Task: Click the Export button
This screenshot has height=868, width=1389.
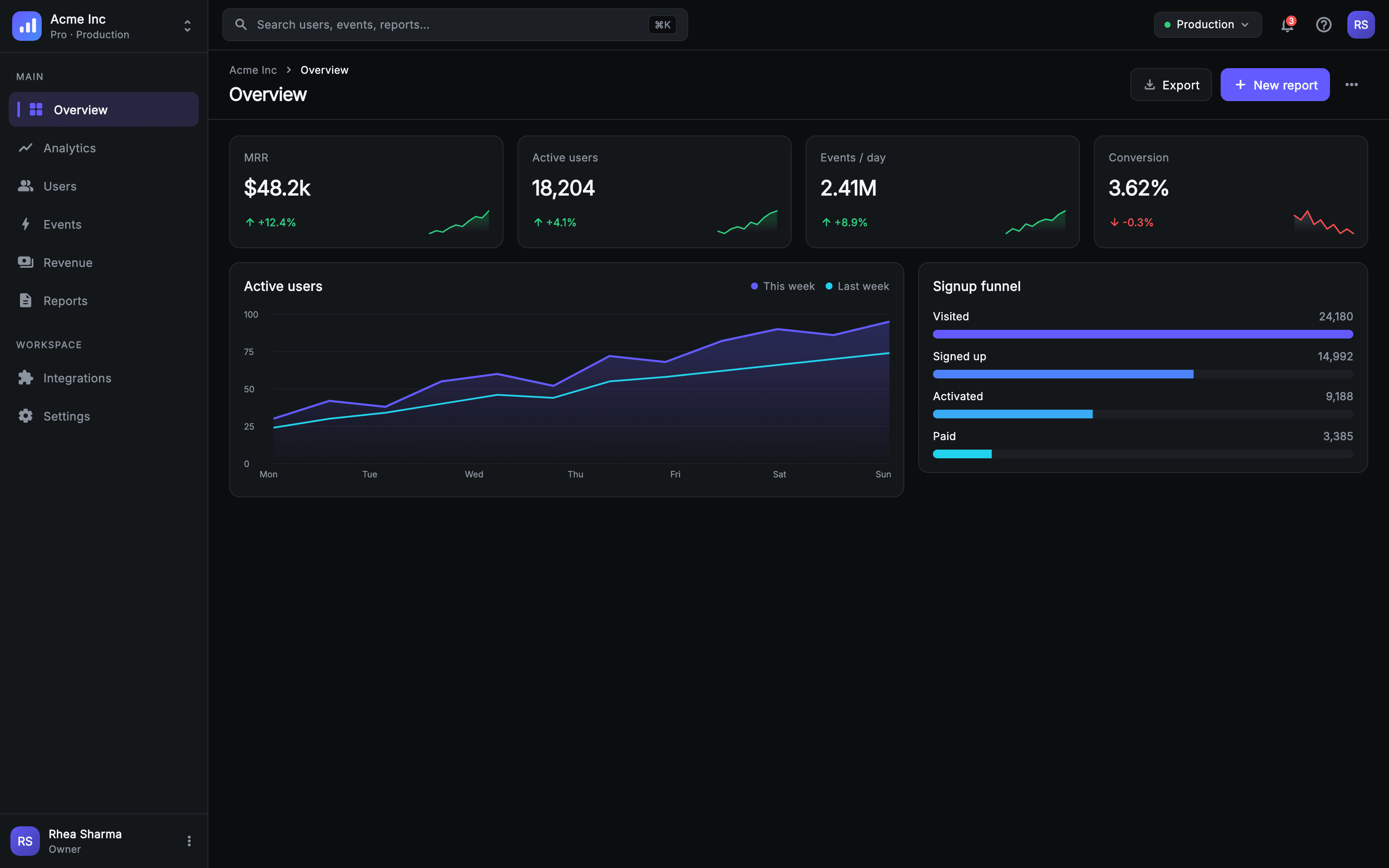Action: [x=1171, y=85]
